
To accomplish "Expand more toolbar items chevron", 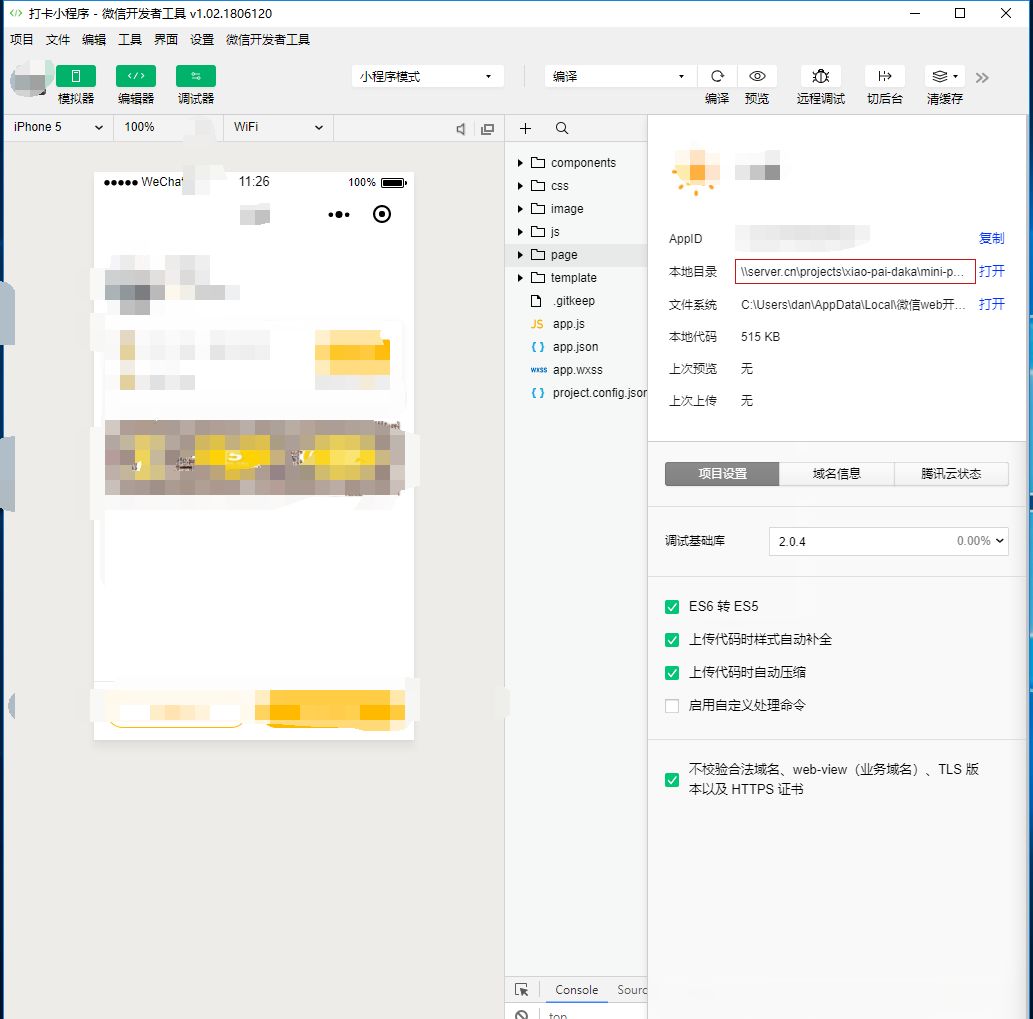I will (982, 78).
